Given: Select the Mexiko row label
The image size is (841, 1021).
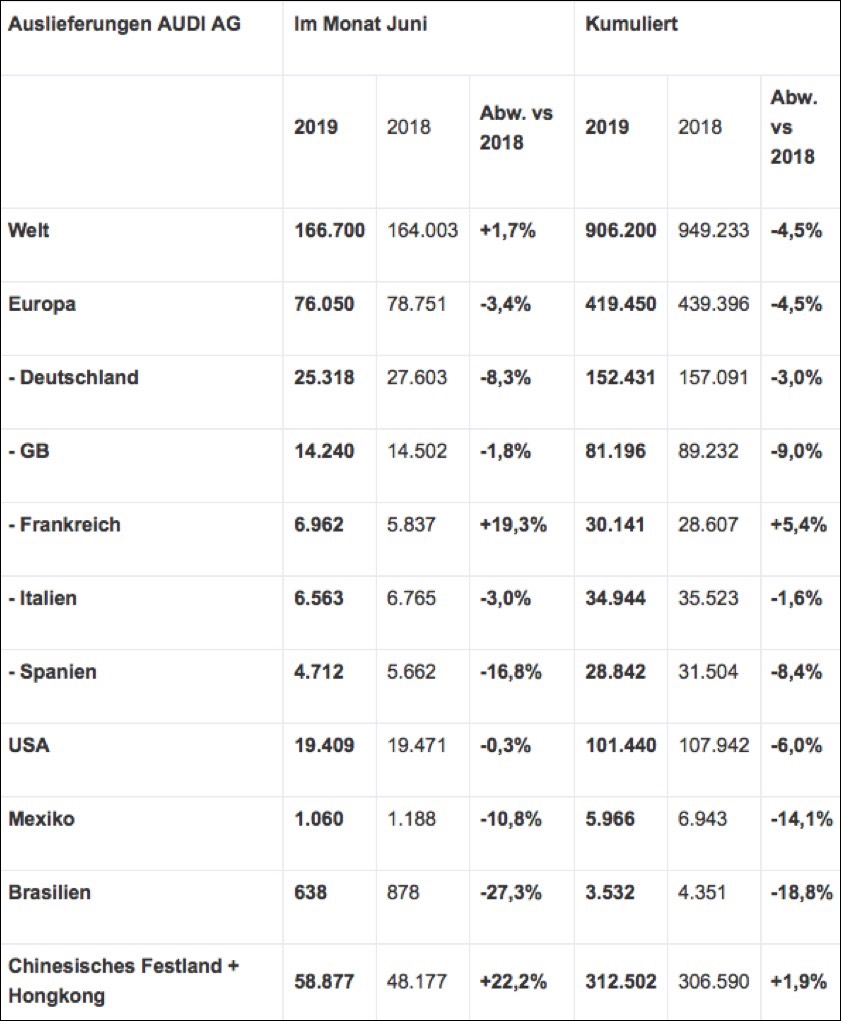Looking at the screenshot, I should coord(42,819).
